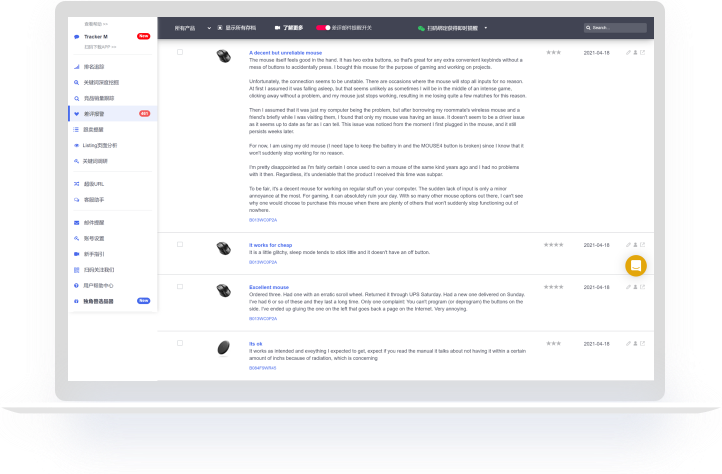Expand the all-products dropdown in top bar
Viewport: 722px width, 474px height.
(192, 28)
